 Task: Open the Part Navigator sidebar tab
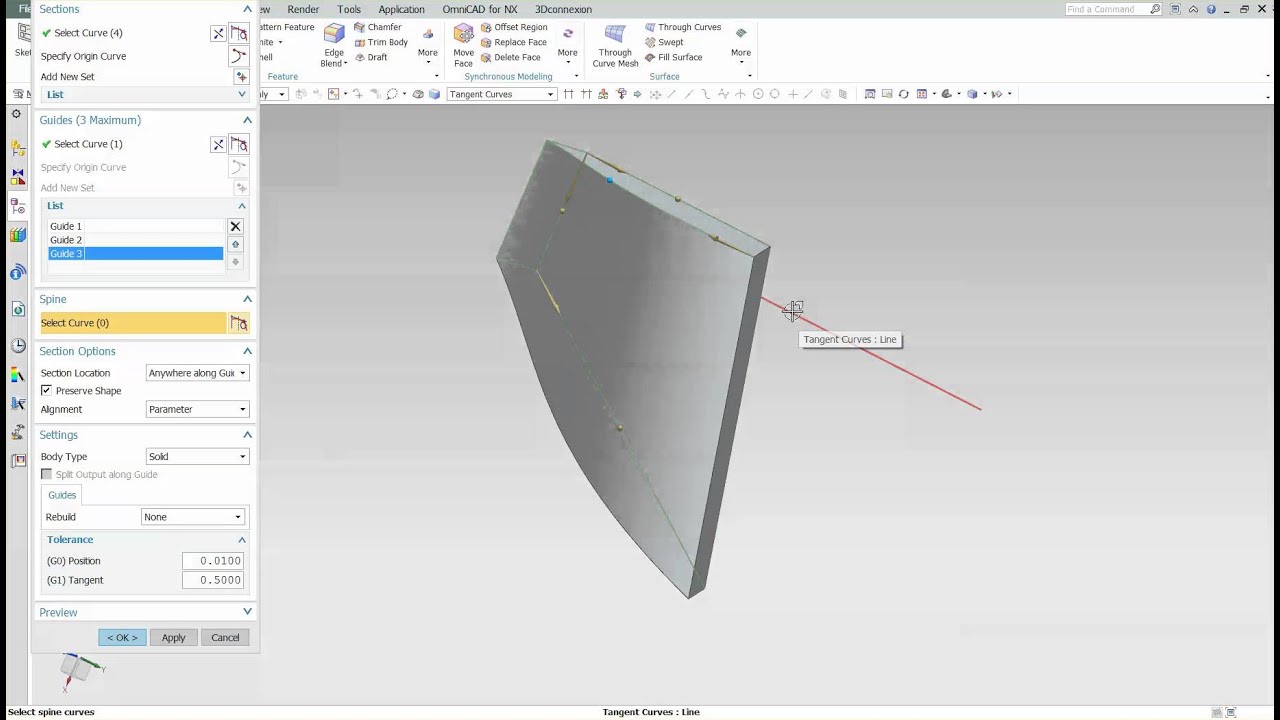click(x=18, y=208)
